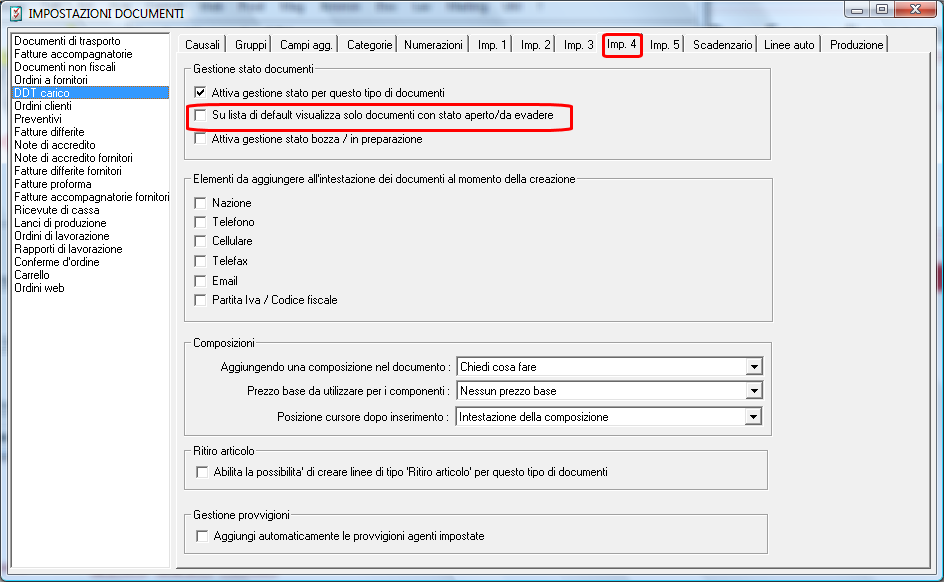The height and width of the screenshot is (582, 944).
Task: Click the 'Chiedi cosa fare' combo box field
Action: coord(609,367)
